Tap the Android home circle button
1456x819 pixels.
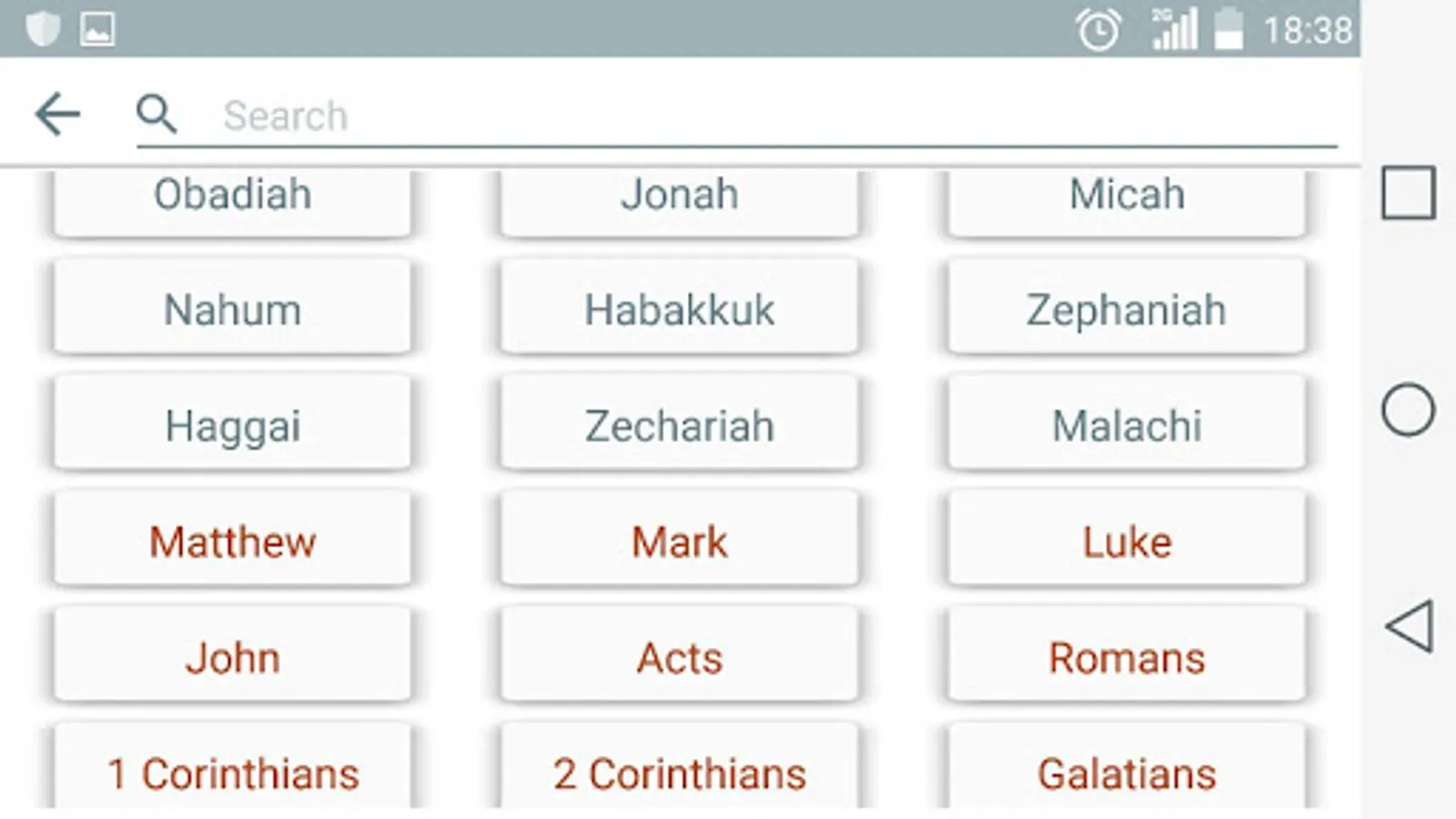pyautogui.click(x=1408, y=409)
